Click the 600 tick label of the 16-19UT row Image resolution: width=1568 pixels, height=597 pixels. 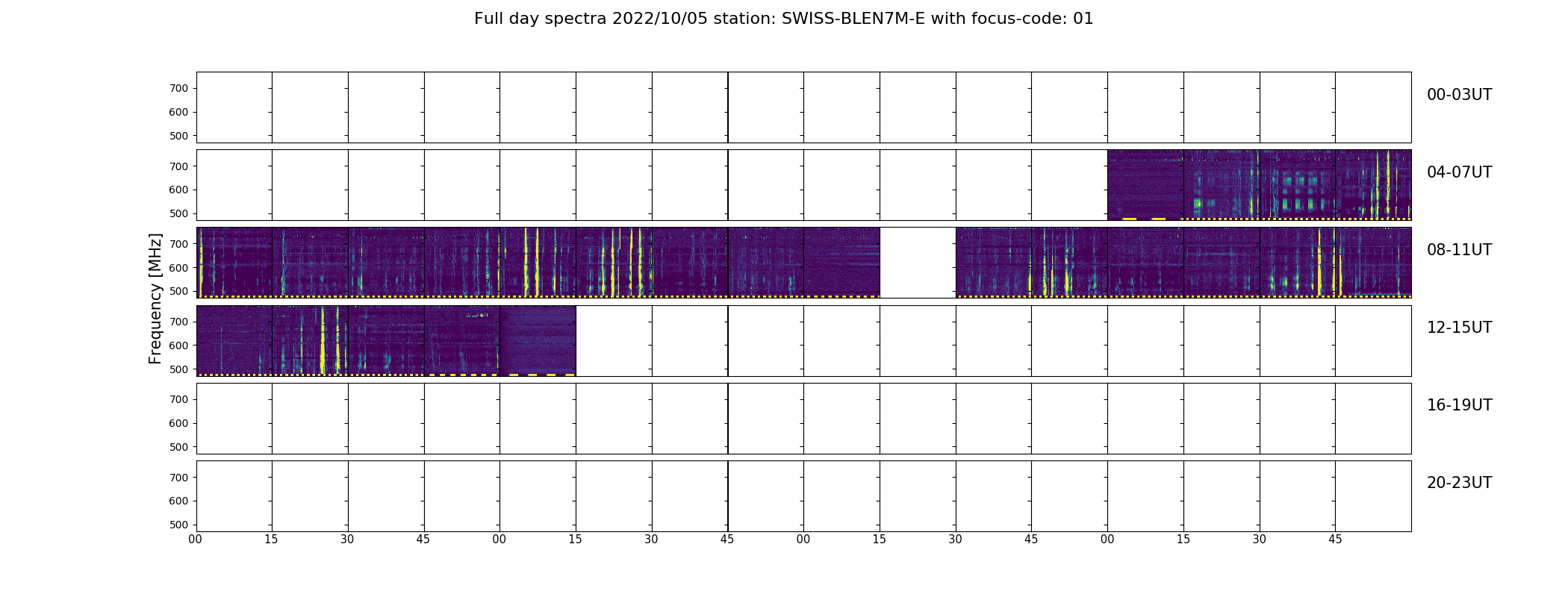[178, 423]
